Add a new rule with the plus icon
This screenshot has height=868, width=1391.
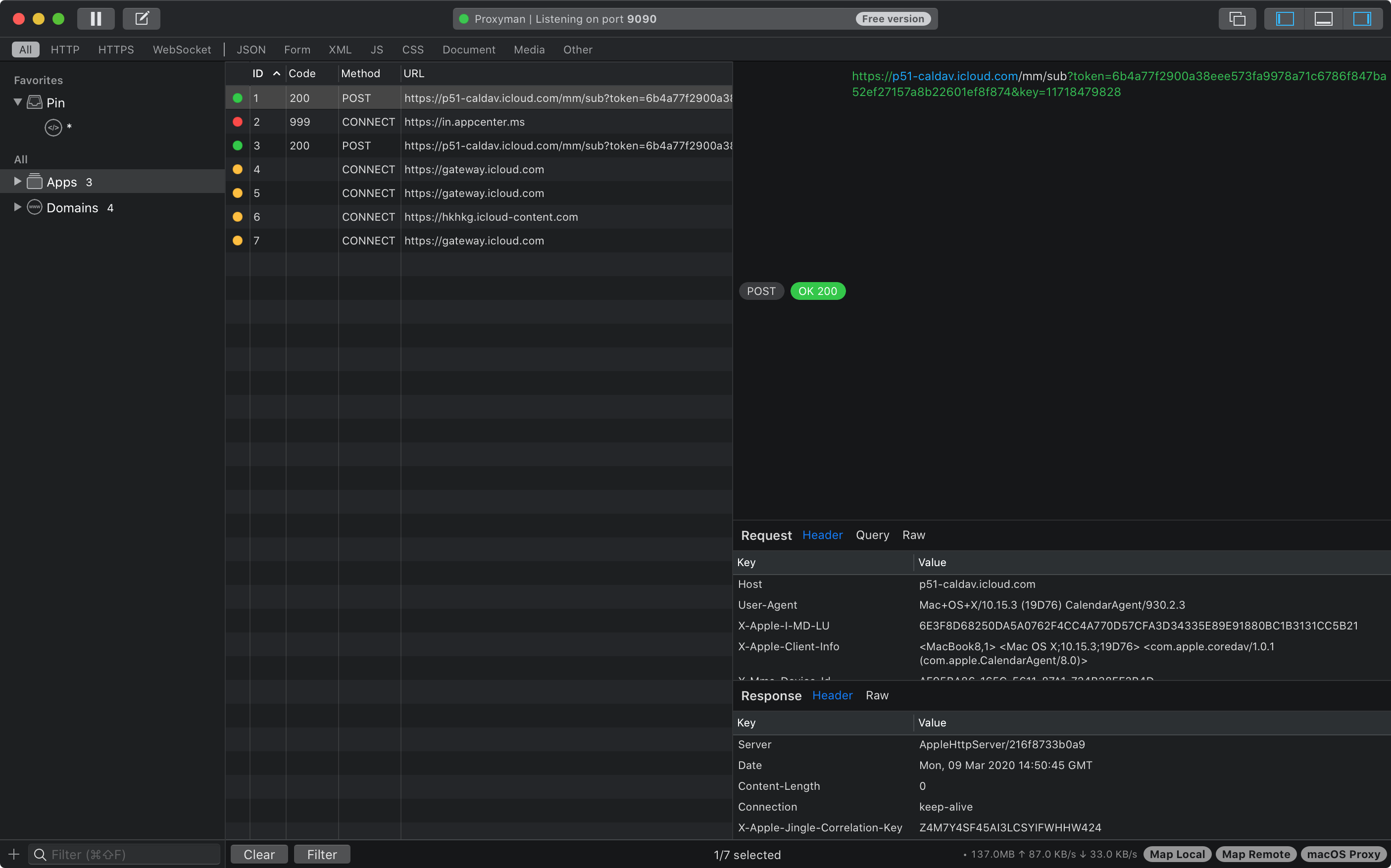(x=14, y=854)
